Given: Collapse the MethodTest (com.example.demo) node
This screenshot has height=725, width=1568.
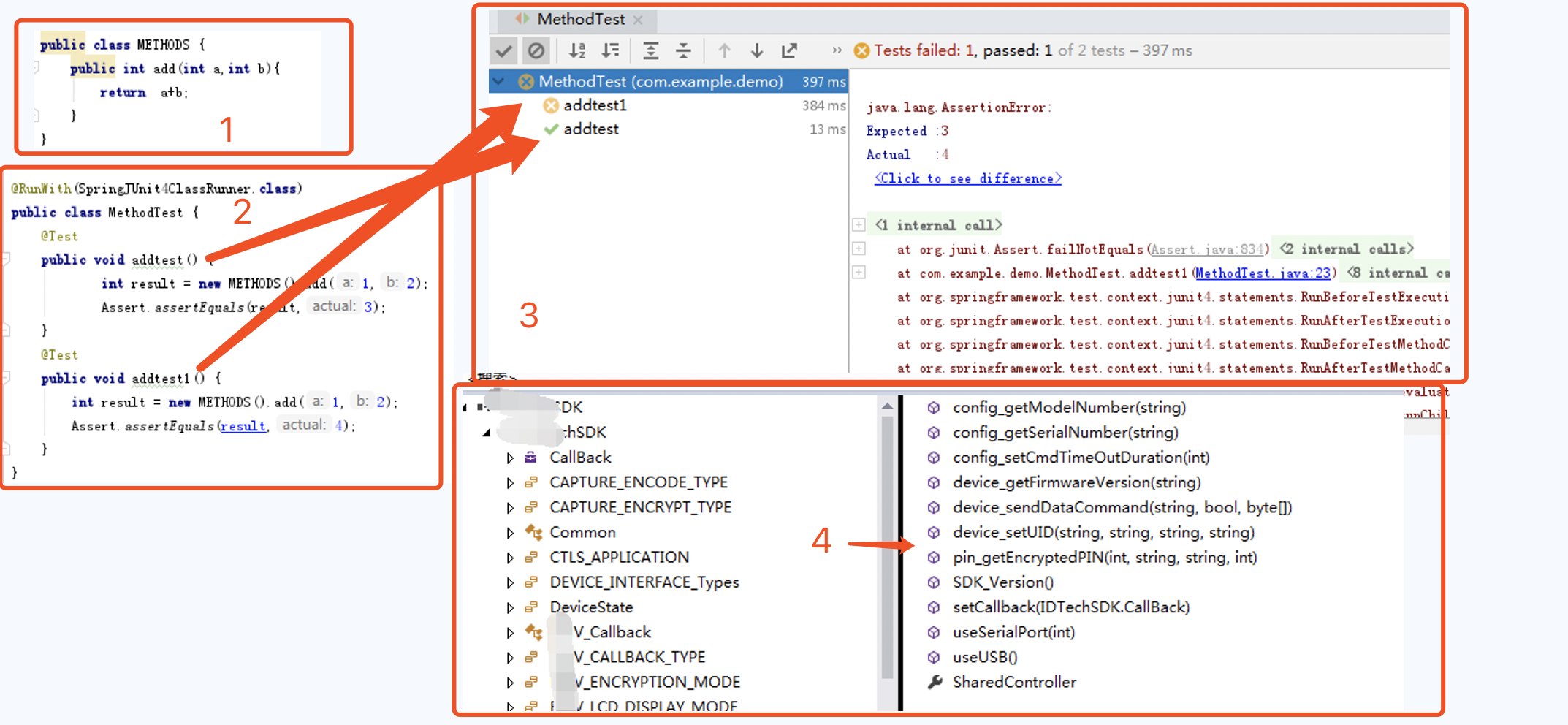Looking at the screenshot, I should point(499,81).
